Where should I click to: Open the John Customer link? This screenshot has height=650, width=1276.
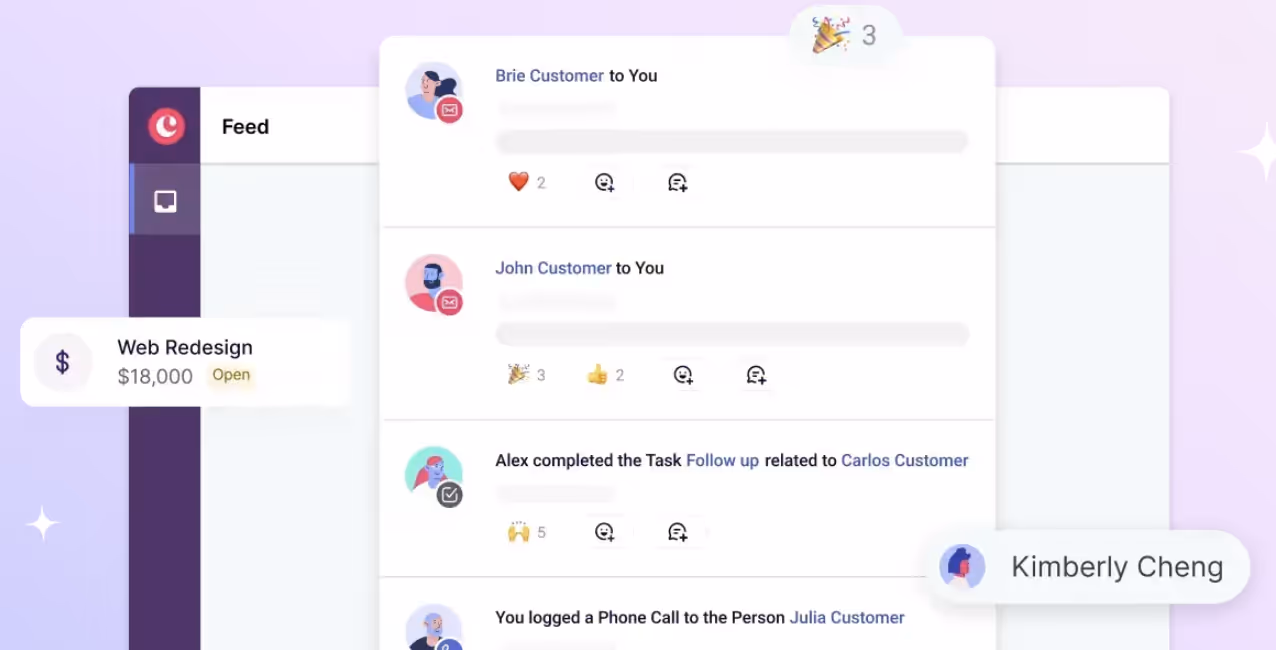(x=553, y=268)
